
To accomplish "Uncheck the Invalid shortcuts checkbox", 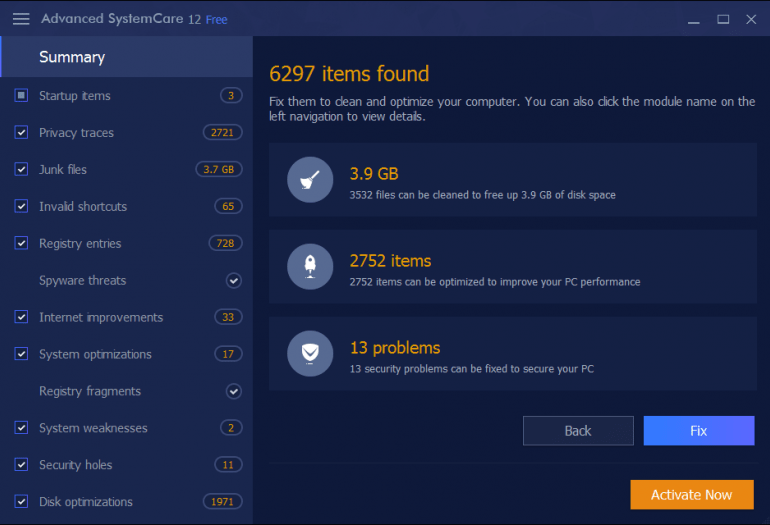I will coord(21,206).
